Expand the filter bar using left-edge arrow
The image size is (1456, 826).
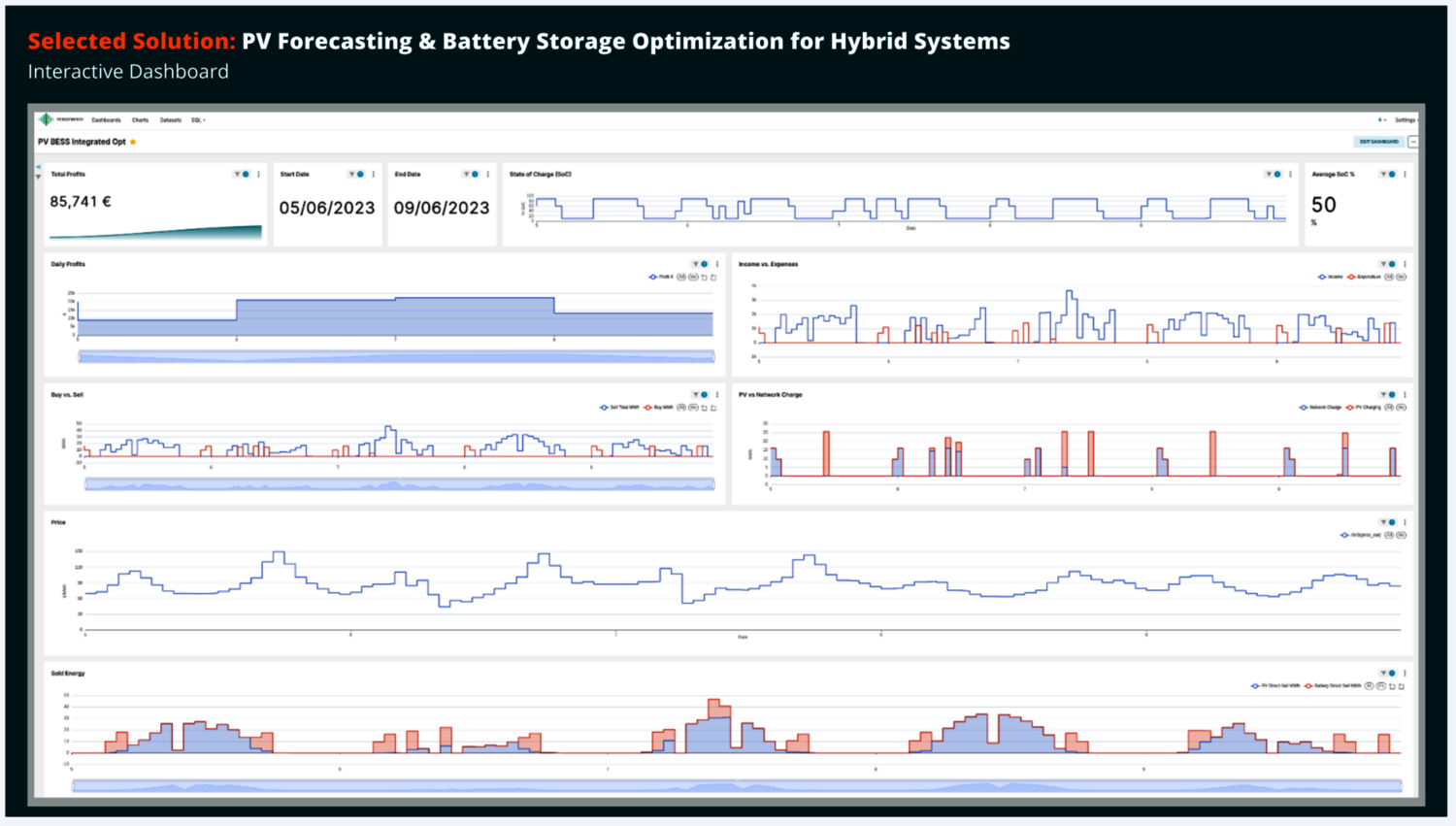(x=38, y=167)
